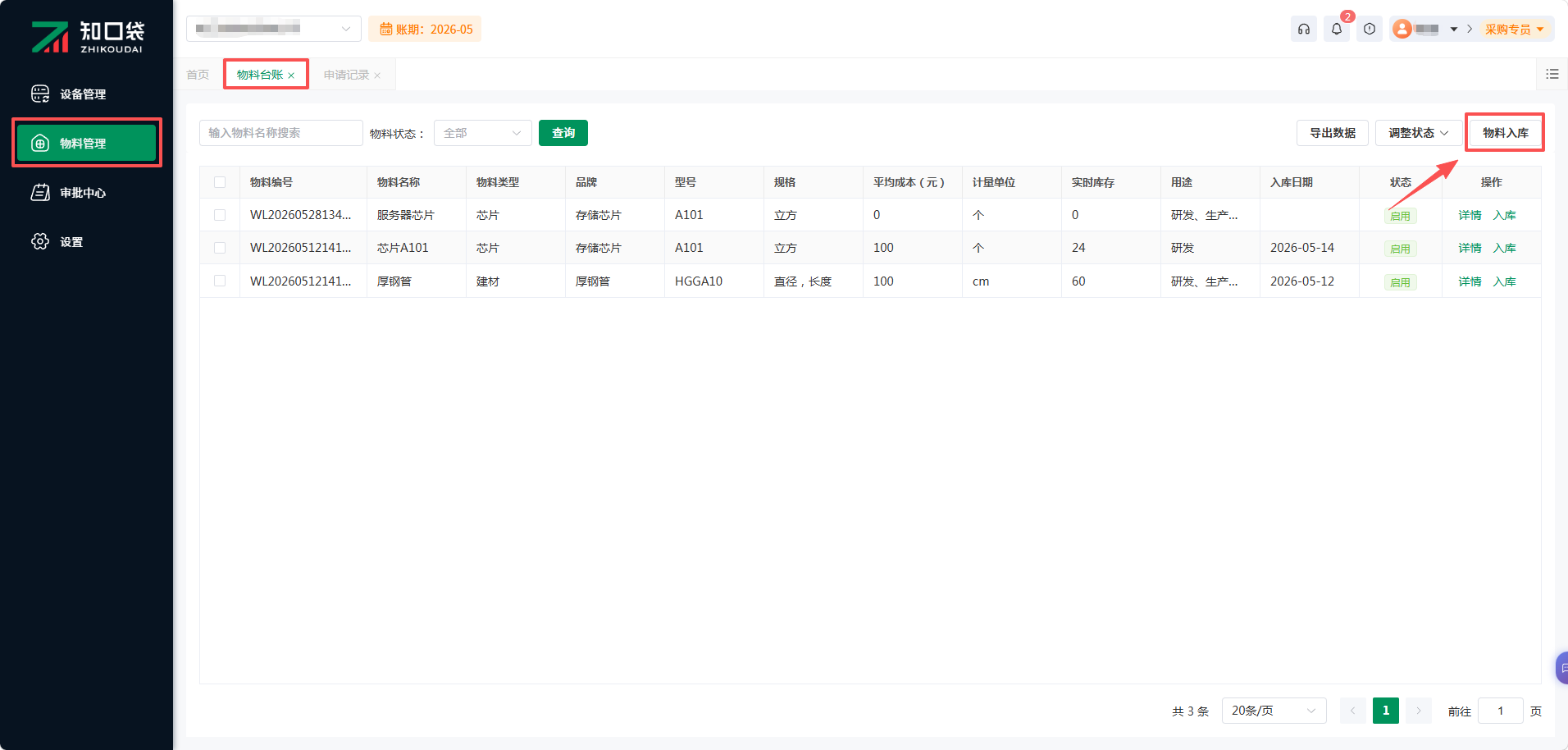Click the 启用 status tag for 芯片A101
This screenshot has width=1568, height=750.
(1401, 249)
